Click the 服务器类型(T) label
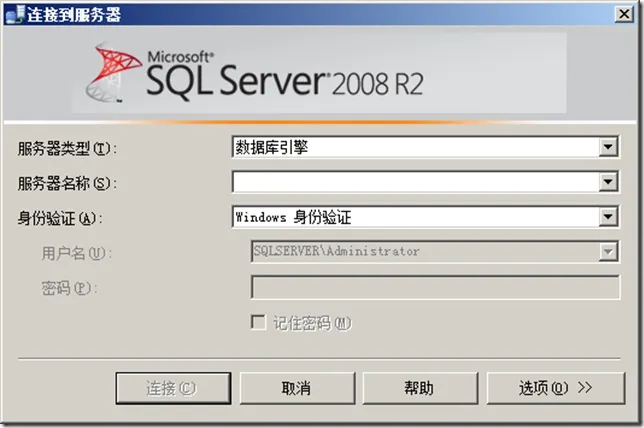644x428 pixels. pos(67,148)
